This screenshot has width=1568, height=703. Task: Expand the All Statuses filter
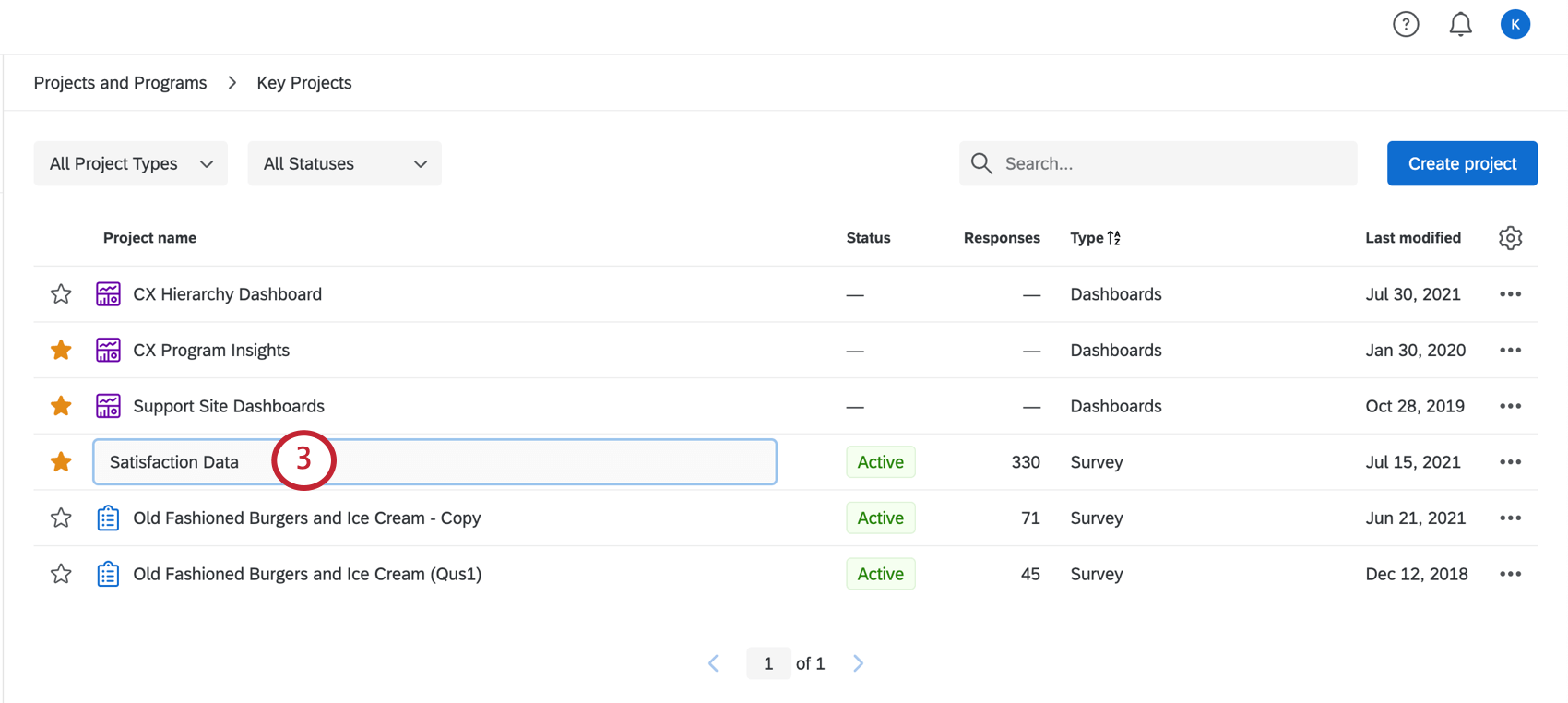[344, 163]
